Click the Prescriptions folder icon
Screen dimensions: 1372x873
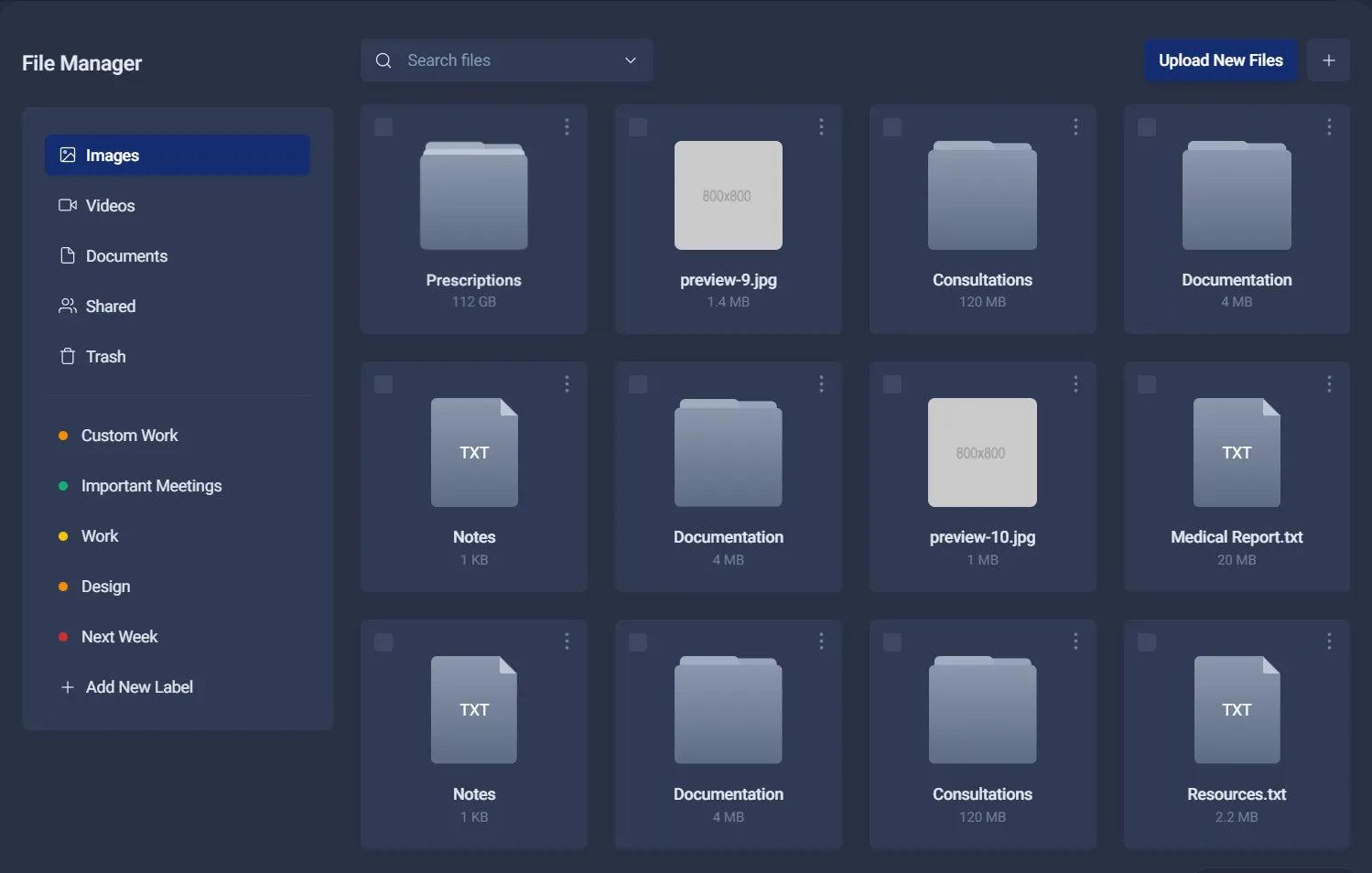coord(474,196)
